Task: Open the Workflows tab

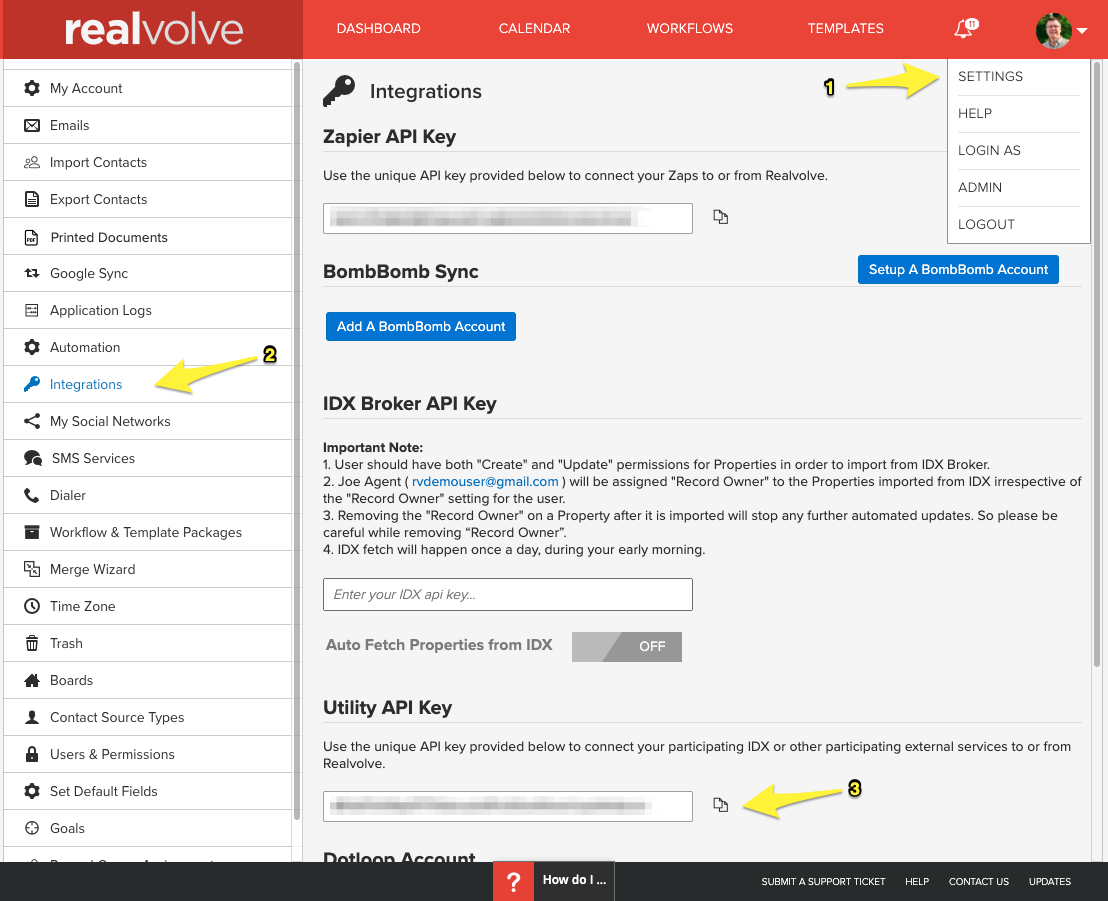Action: (x=690, y=28)
